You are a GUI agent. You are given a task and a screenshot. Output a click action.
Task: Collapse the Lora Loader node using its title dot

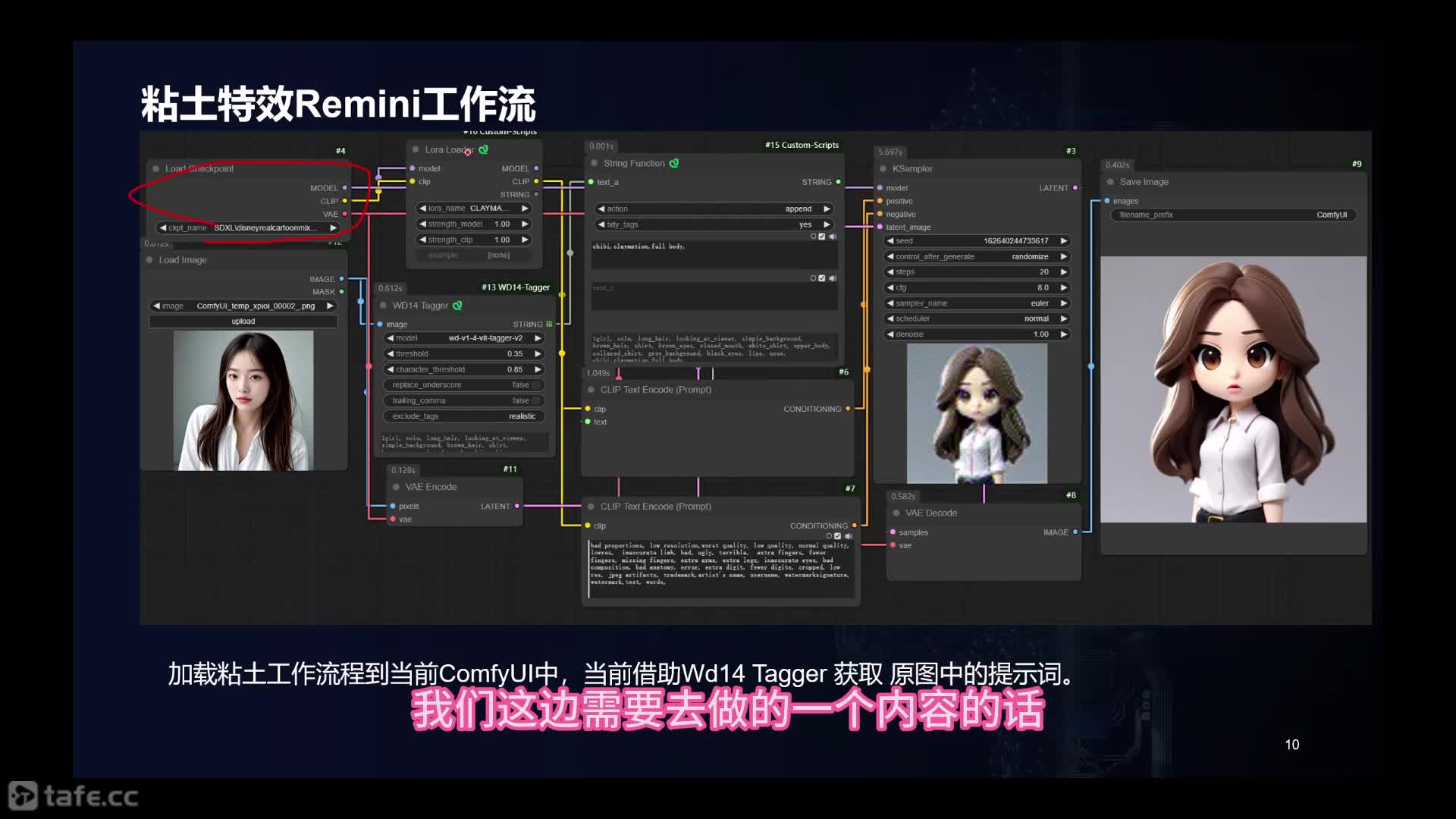click(416, 150)
